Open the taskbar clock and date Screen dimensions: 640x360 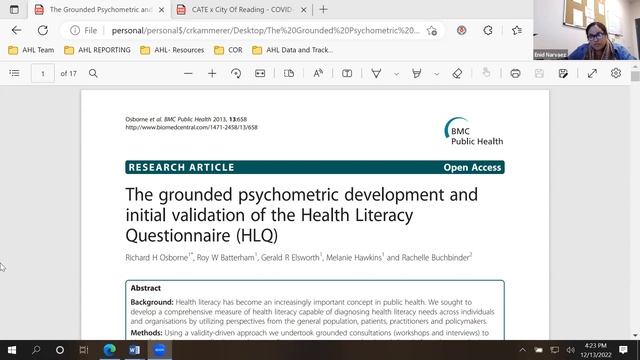point(596,350)
